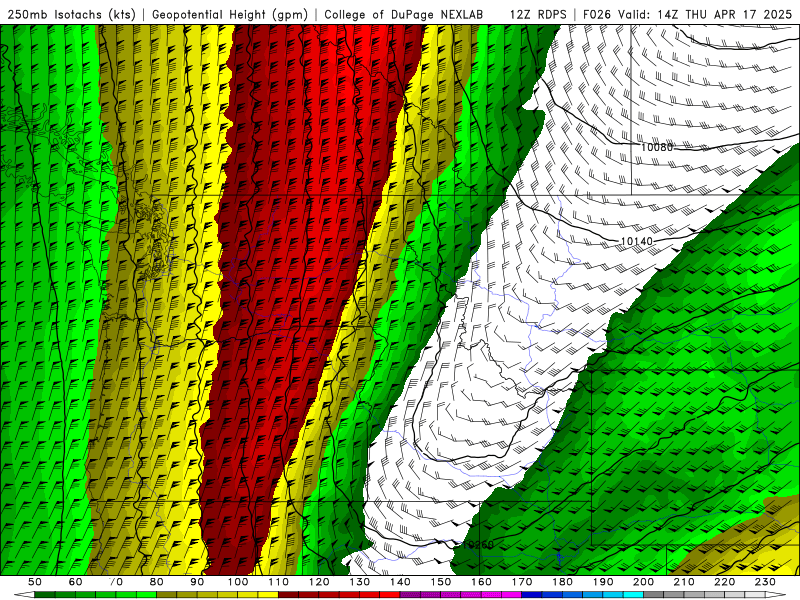This screenshot has width=800, height=600.
Task: Click the "12Z RDPS" model run label
Action: [x=538, y=14]
